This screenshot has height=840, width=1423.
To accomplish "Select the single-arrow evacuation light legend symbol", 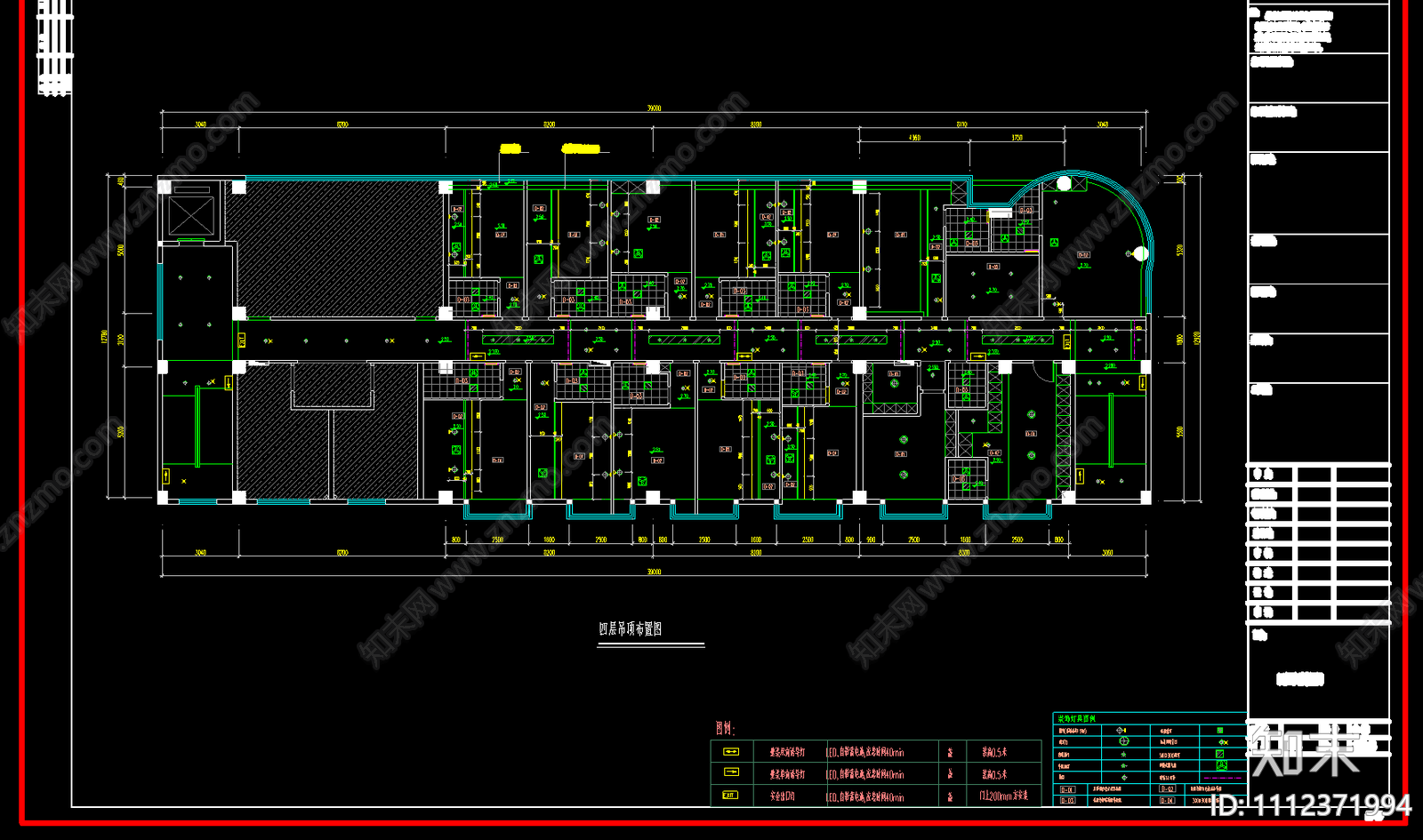I will pyautogui.click(x=730, y=772).
